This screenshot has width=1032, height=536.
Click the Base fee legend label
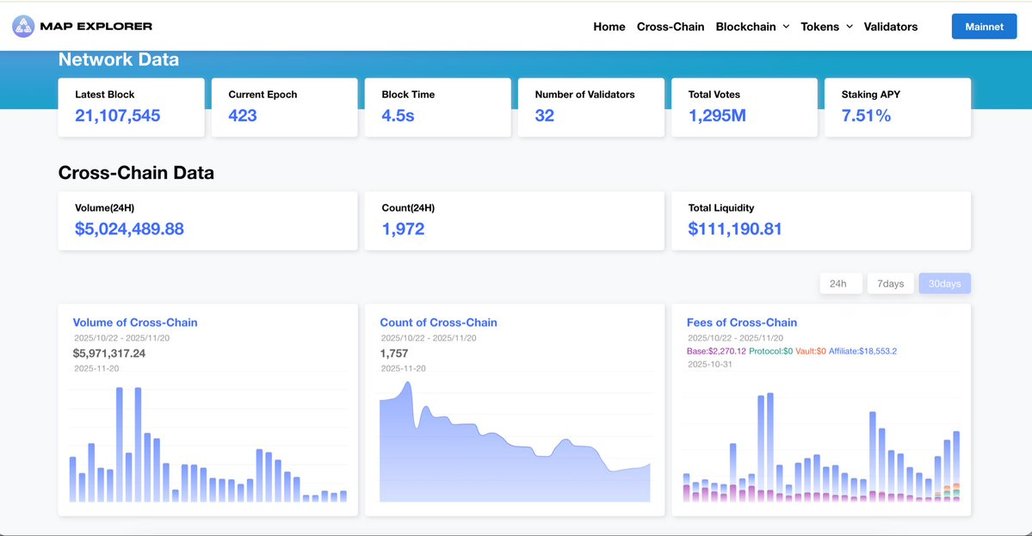pyautogui.click(x=718, y=351)
